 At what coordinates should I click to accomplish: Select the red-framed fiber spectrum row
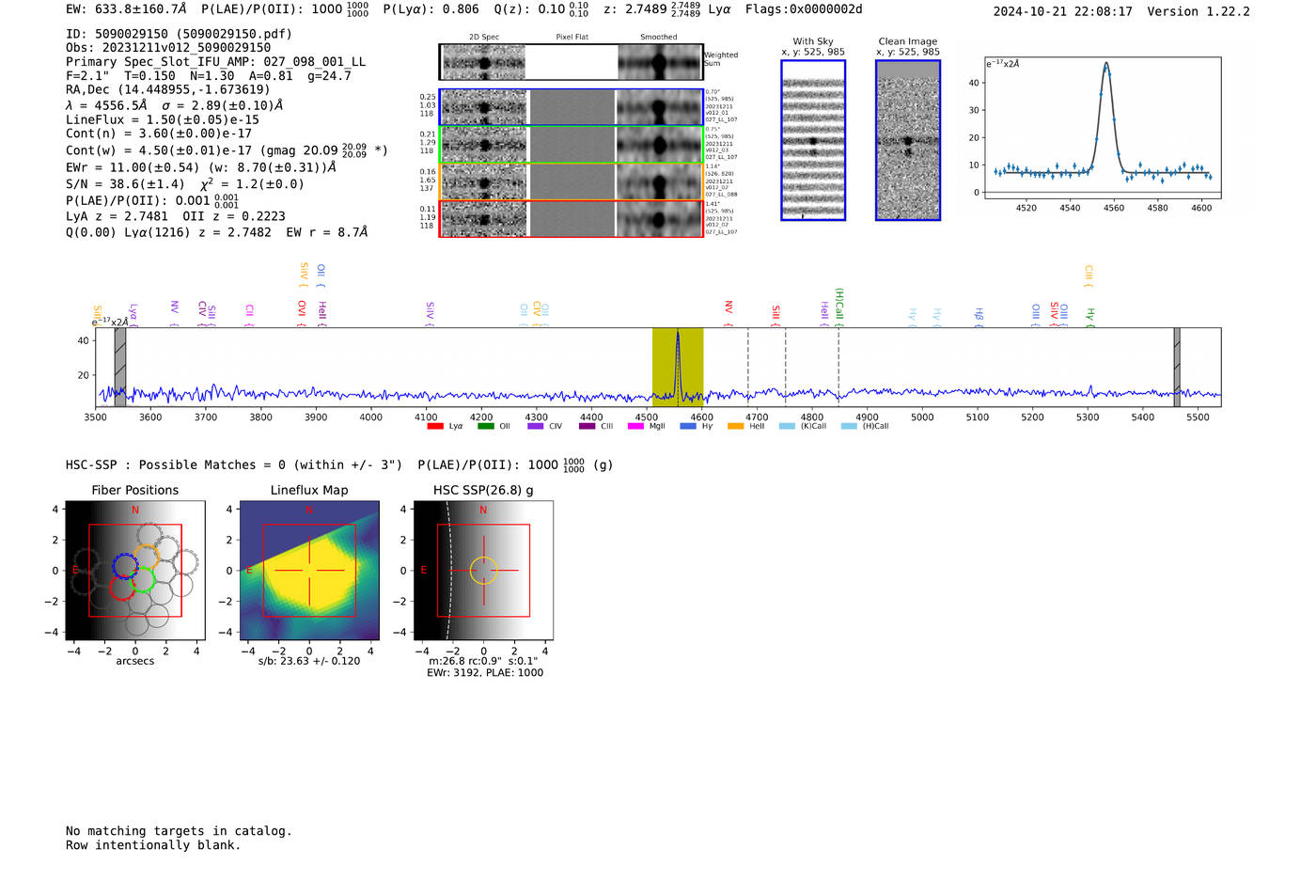pos(572,219)
